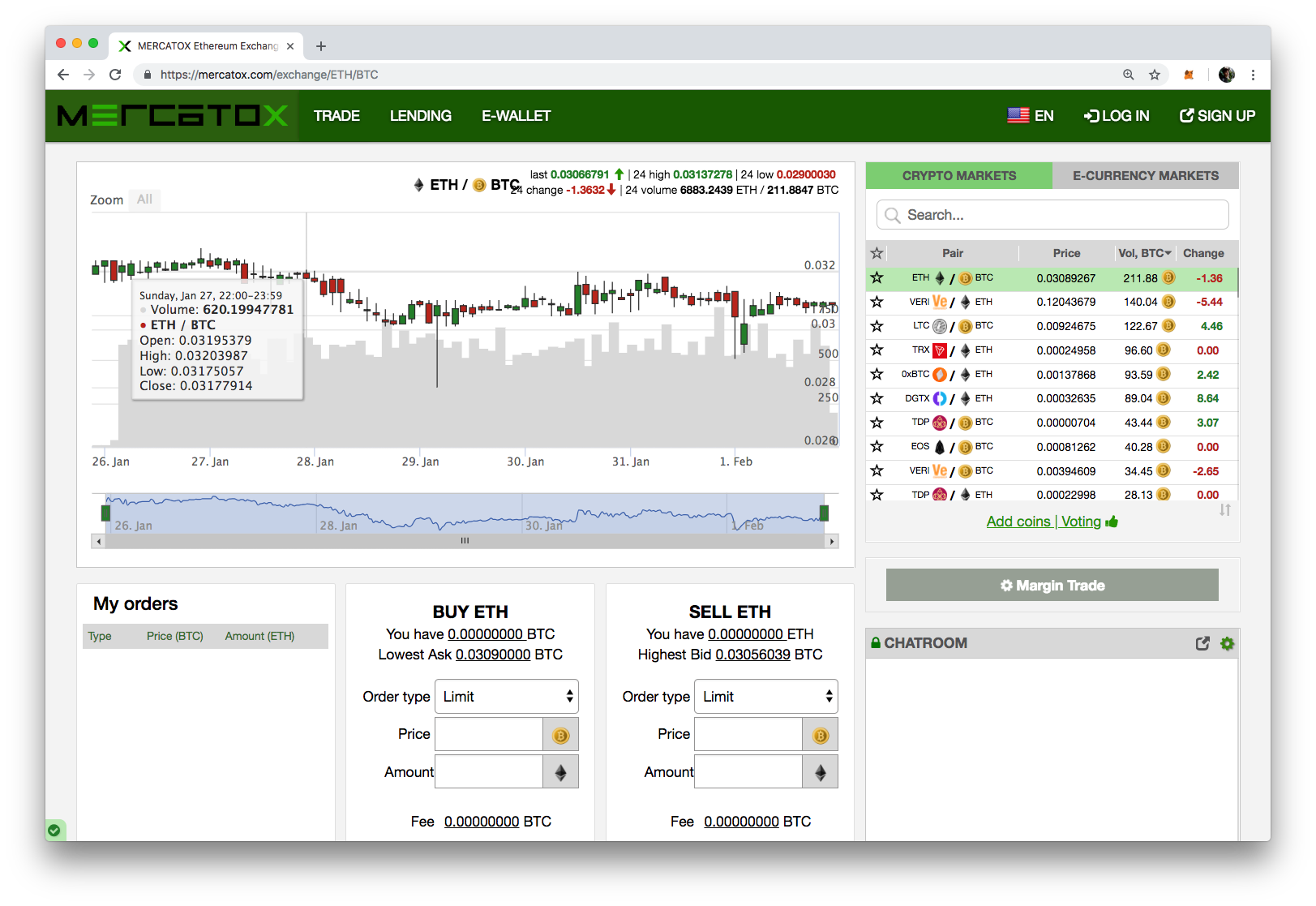Viewport: 1316px width, 906px height.
Task: Click the BTC icon in Sell Price field
Action: (821, 735)
